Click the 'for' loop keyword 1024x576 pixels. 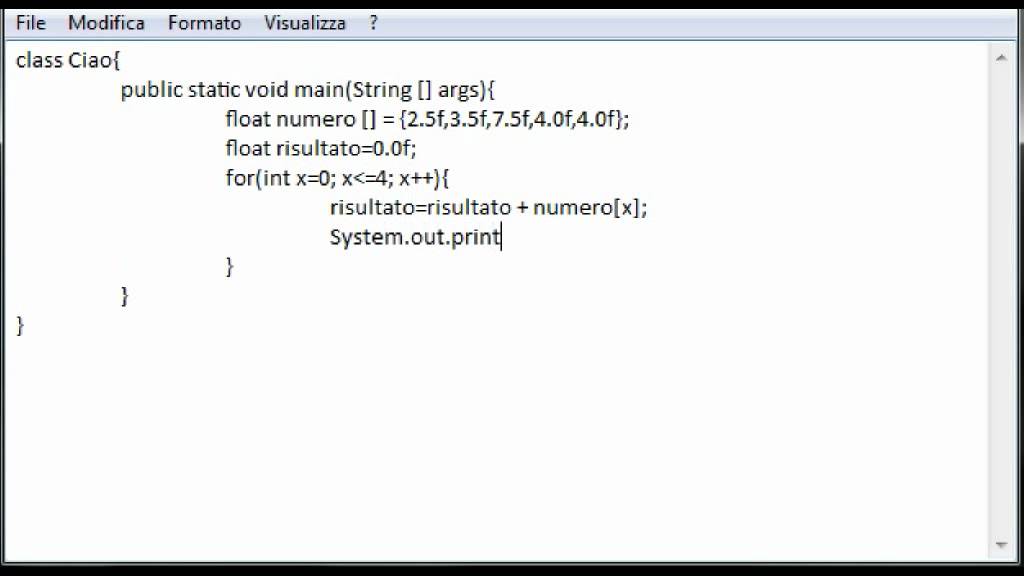(x=238, y=179)
